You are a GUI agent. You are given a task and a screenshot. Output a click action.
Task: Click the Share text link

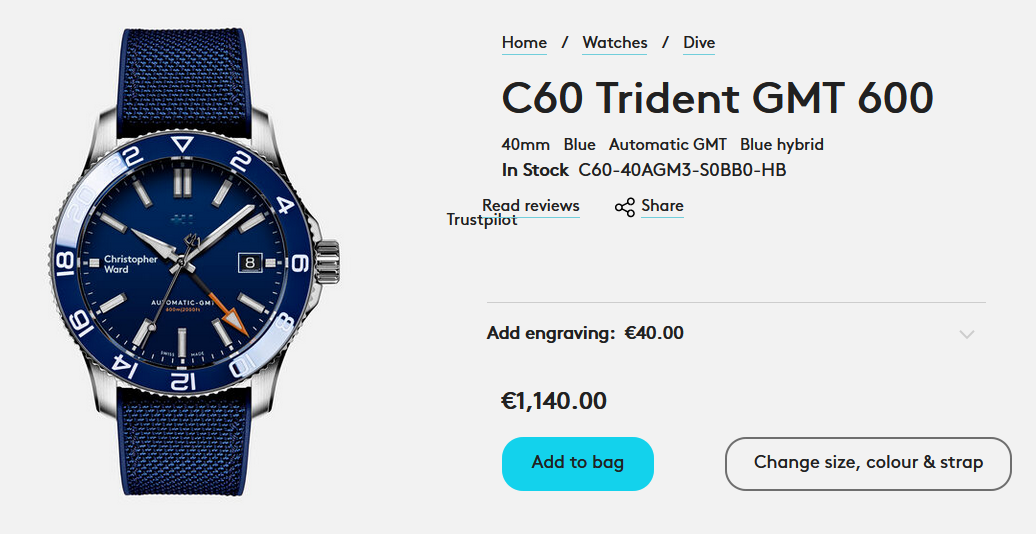[x=662, y=206]
